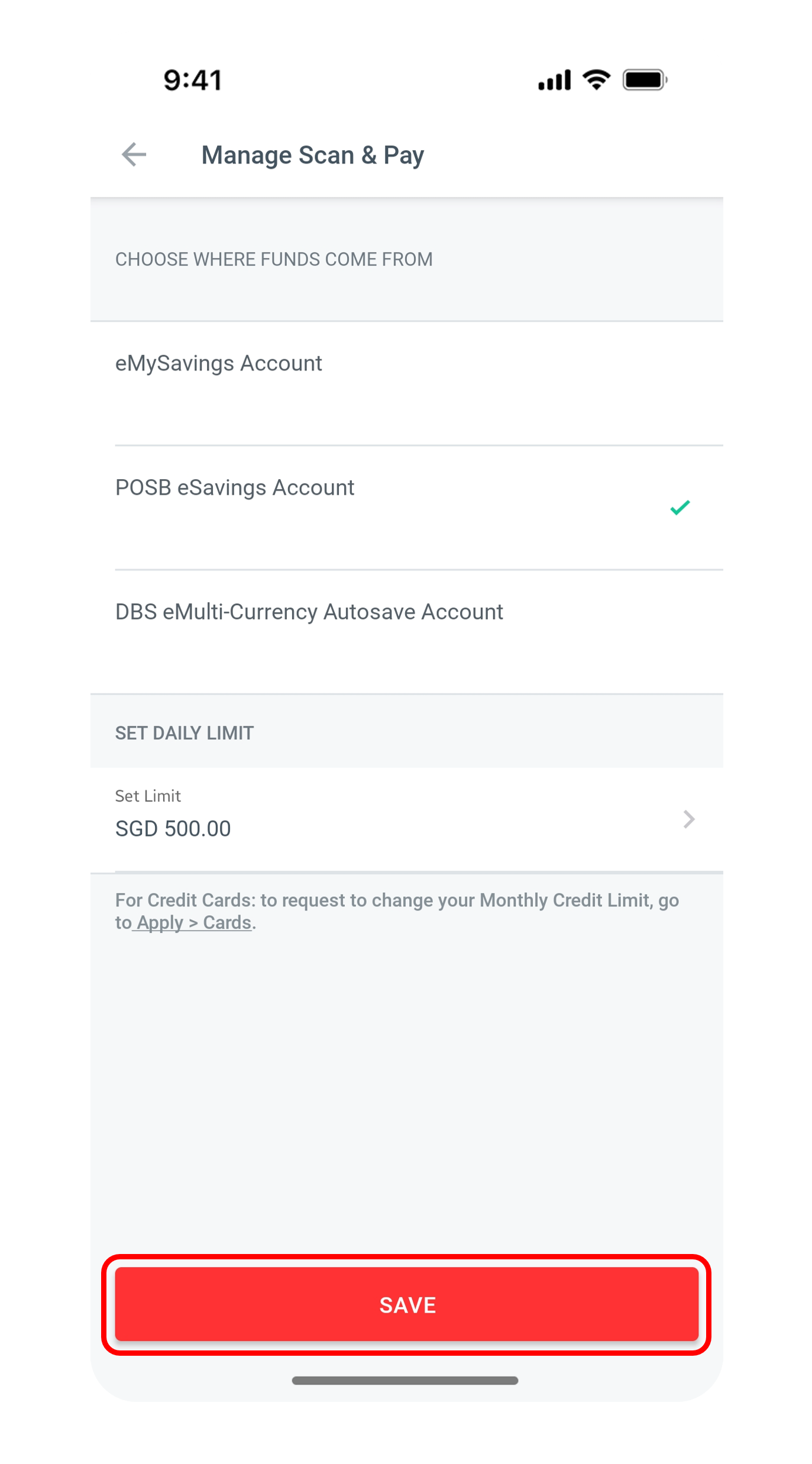The image size is (812, 1464).
Task: Click the SAVE button
Action: 407,1304
